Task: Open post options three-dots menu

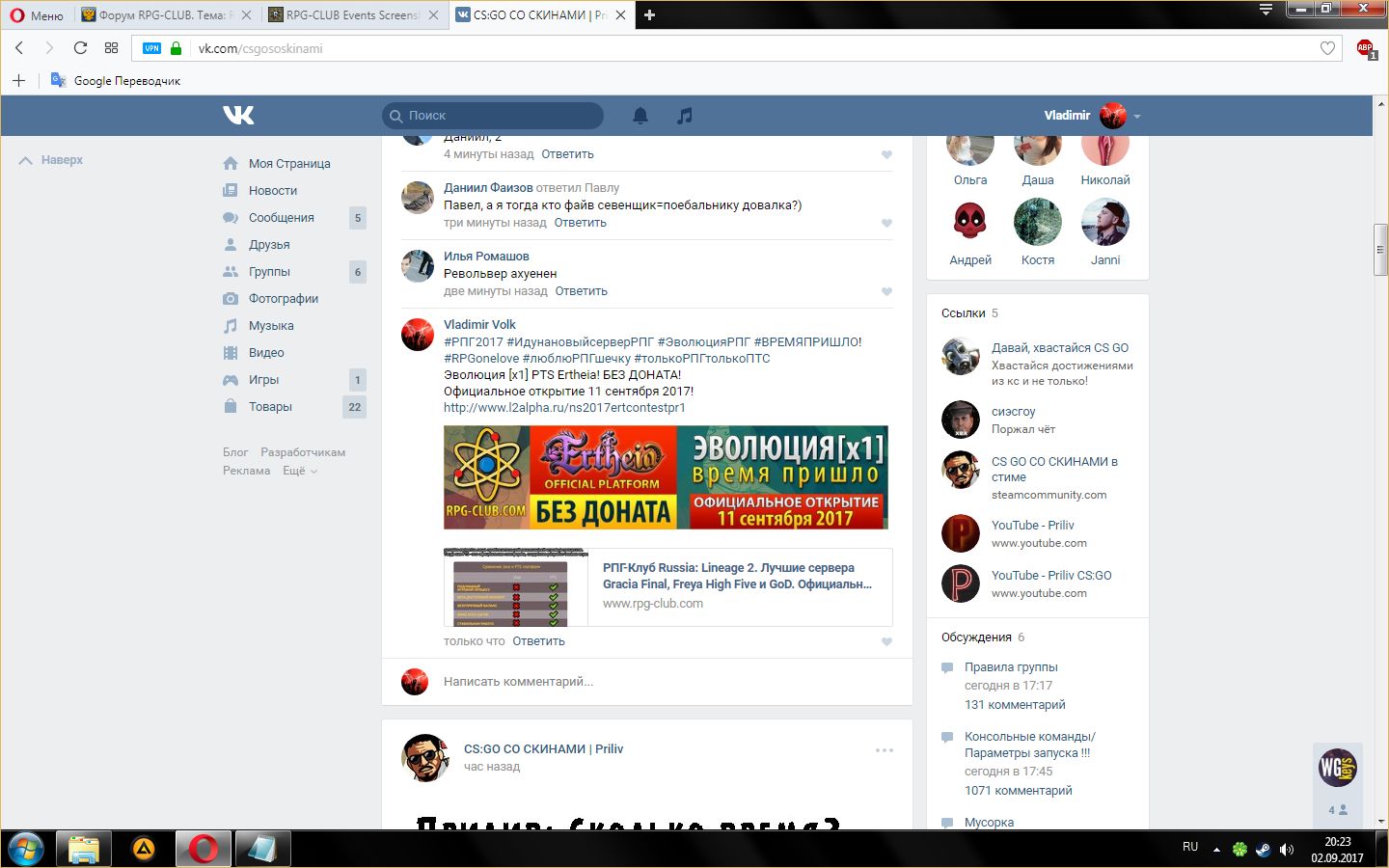Action: click(x=885, y=750)
